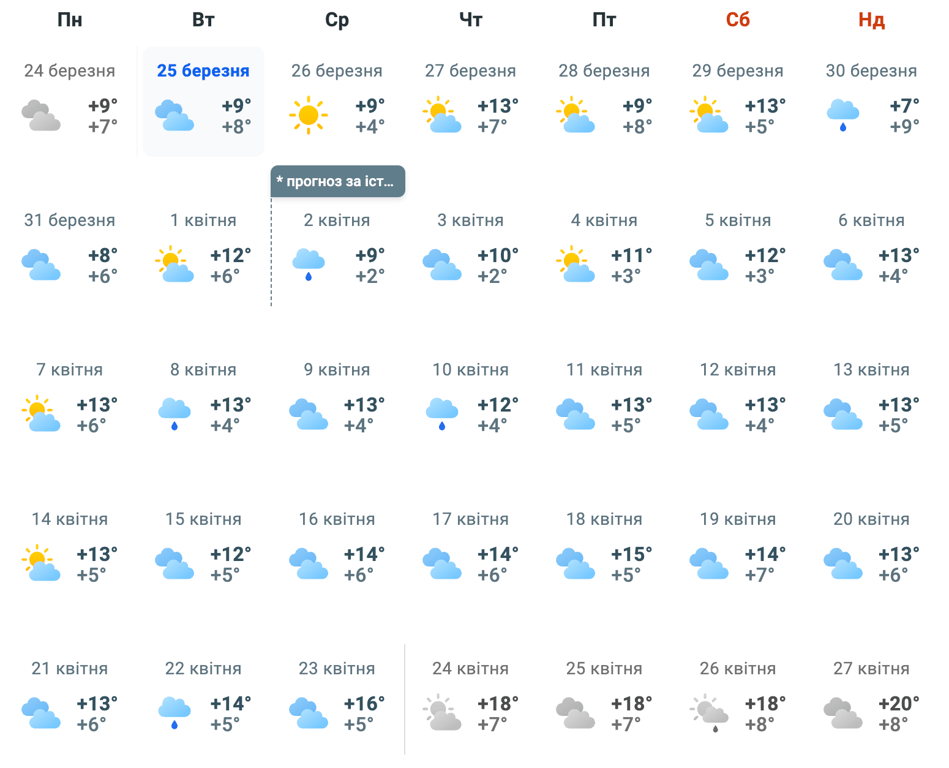949x768 pixels.
Task: Click the 27 квітня date label
Action: (871, 669)
